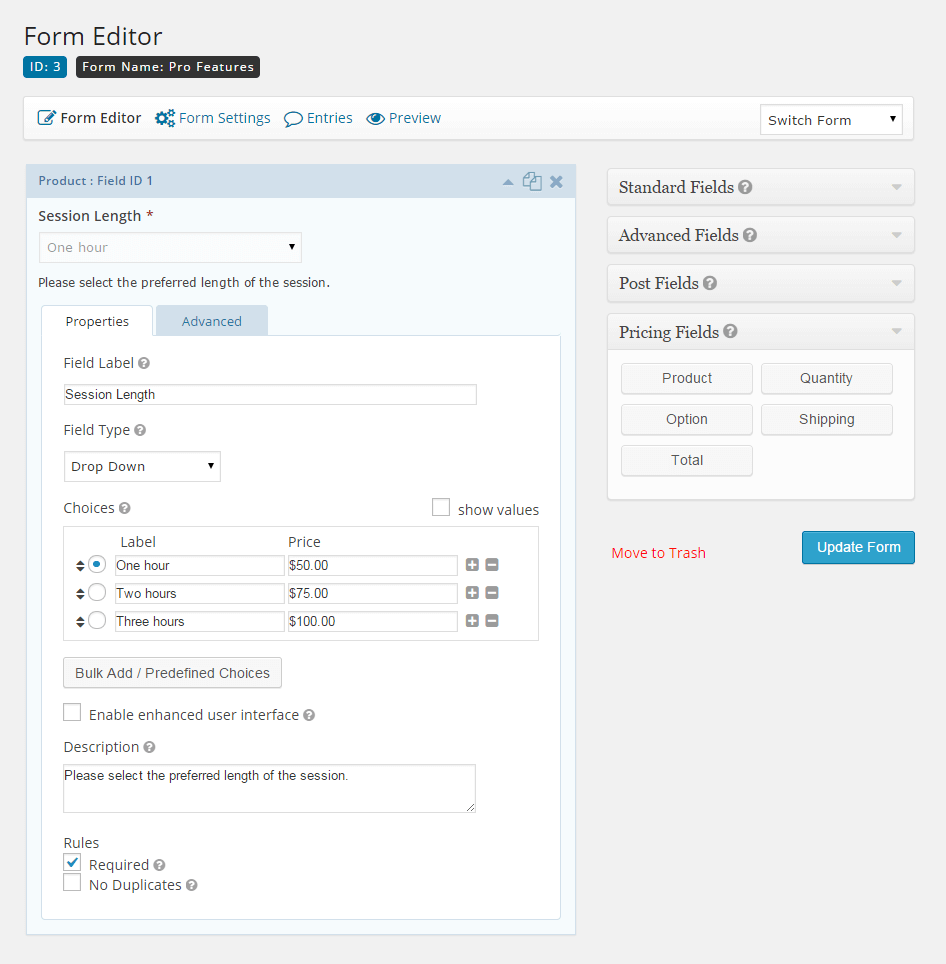Click the drag handle for Three hours
Image resolution: width=946 pixels, height=964 pixels.
point(80,622)
